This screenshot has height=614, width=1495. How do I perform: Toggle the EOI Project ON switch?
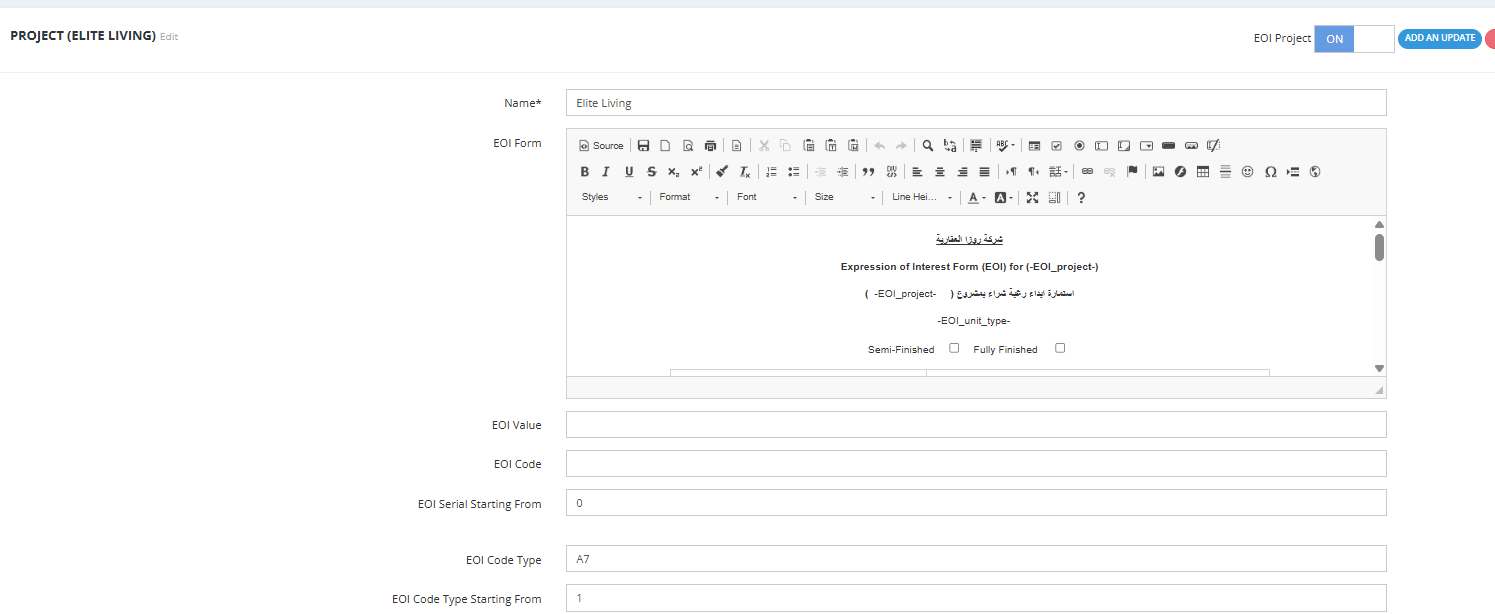click(x=1354, y=39)
